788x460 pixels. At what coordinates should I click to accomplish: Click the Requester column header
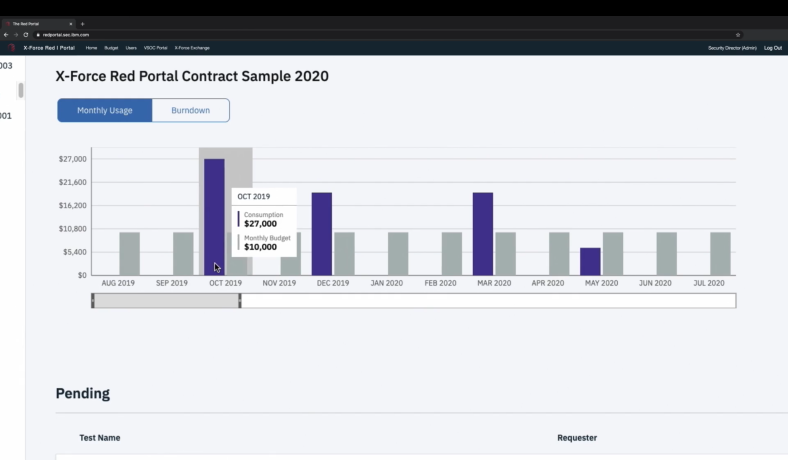pyautogui.click(x=577, y=438)
